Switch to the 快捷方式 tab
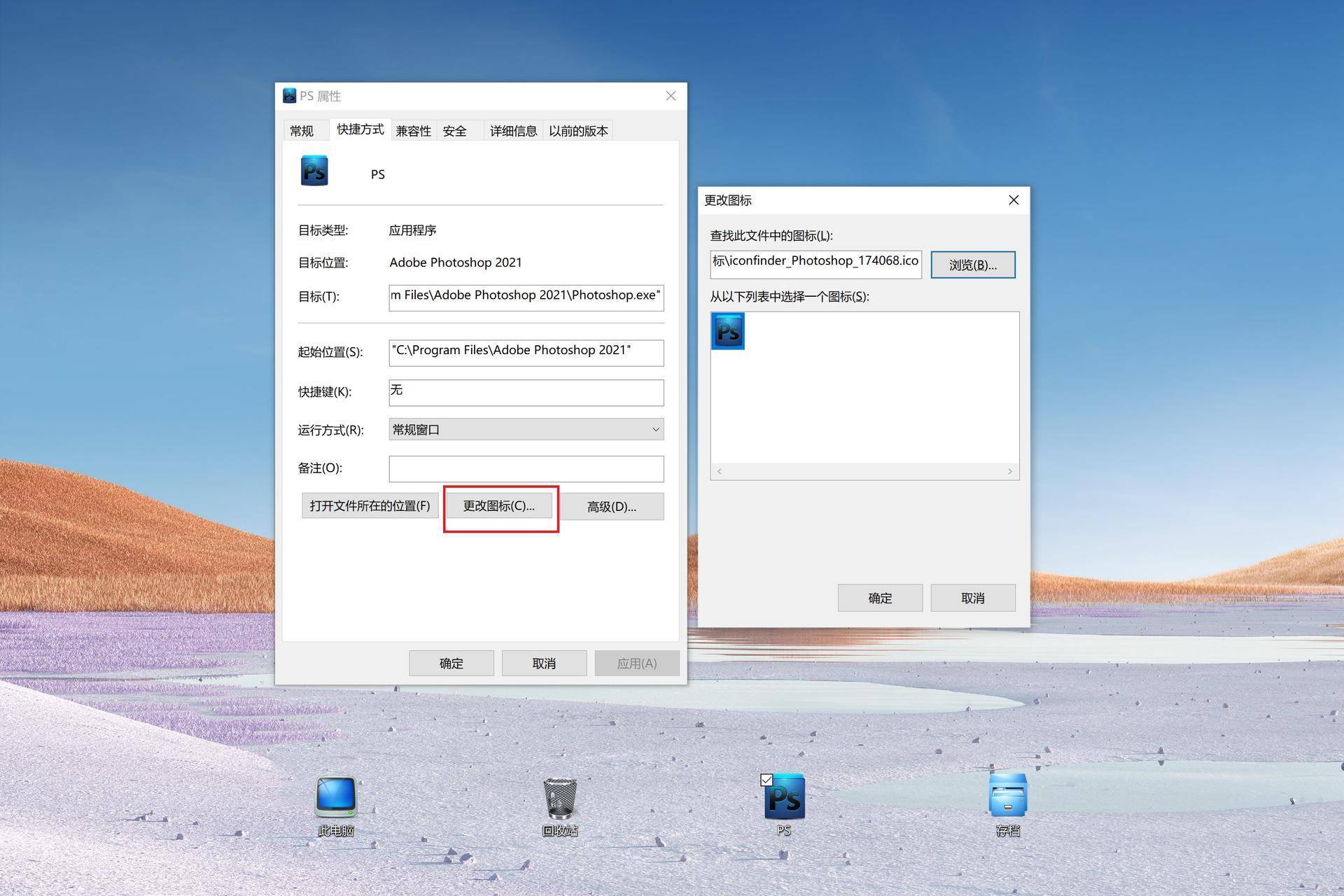 tap(360, 129)
